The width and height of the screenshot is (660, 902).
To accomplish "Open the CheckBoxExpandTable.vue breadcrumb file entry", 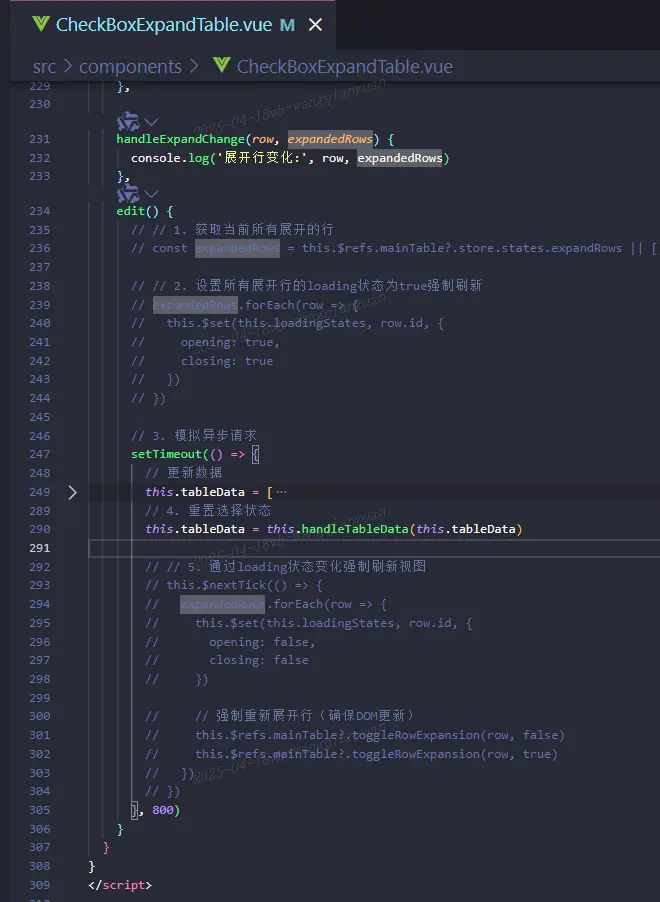I will click(x=345, y=67).
